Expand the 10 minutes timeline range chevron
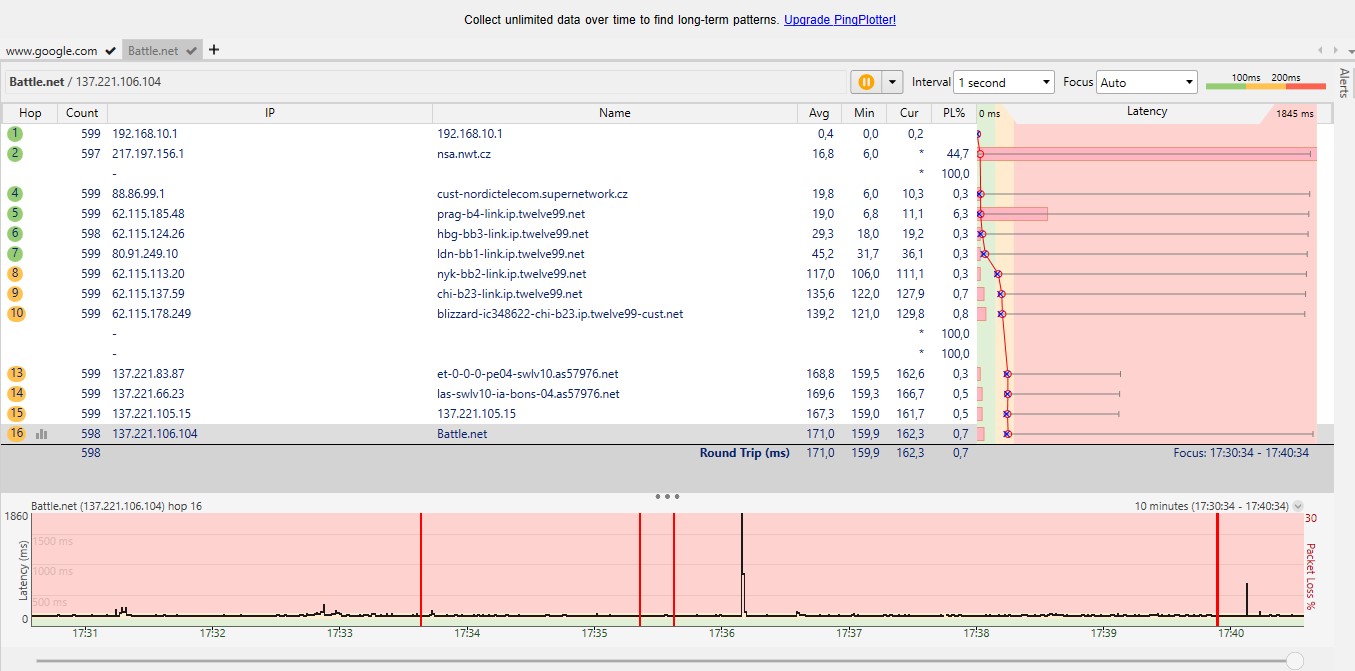The image size is (1355, 671). (1298, 506)
